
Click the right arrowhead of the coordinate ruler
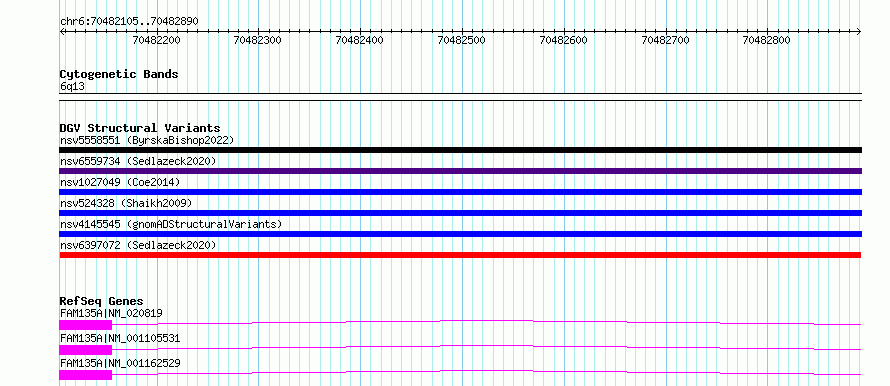click(x=859, y=31)
